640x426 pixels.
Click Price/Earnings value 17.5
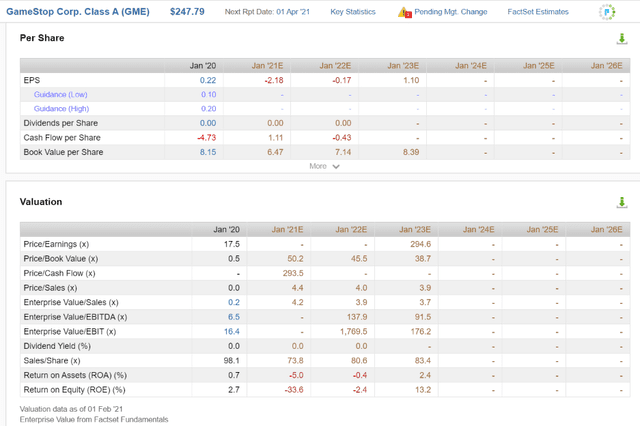232,244
